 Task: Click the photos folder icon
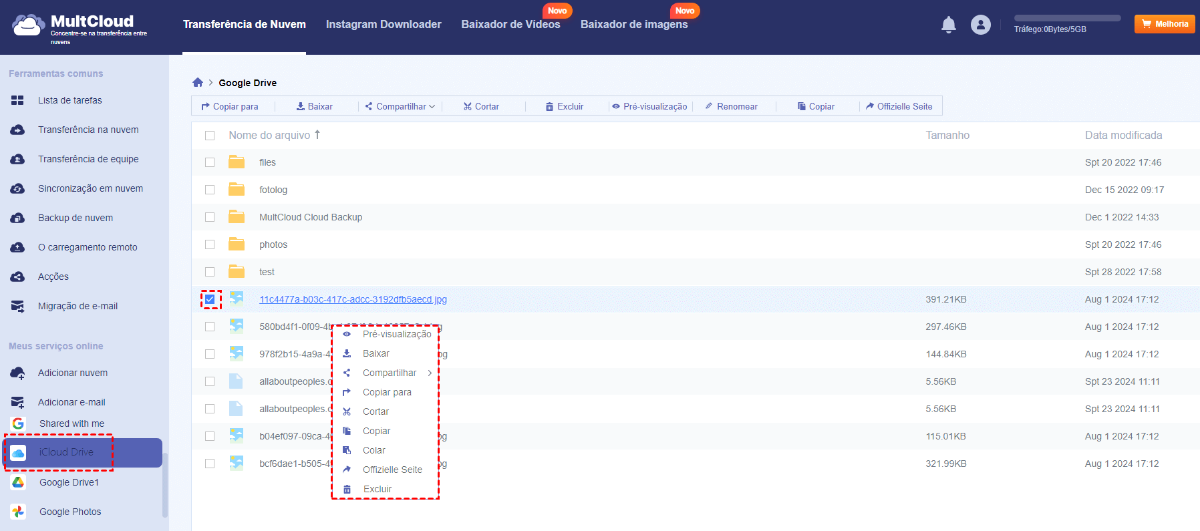(x=237, y=244)
